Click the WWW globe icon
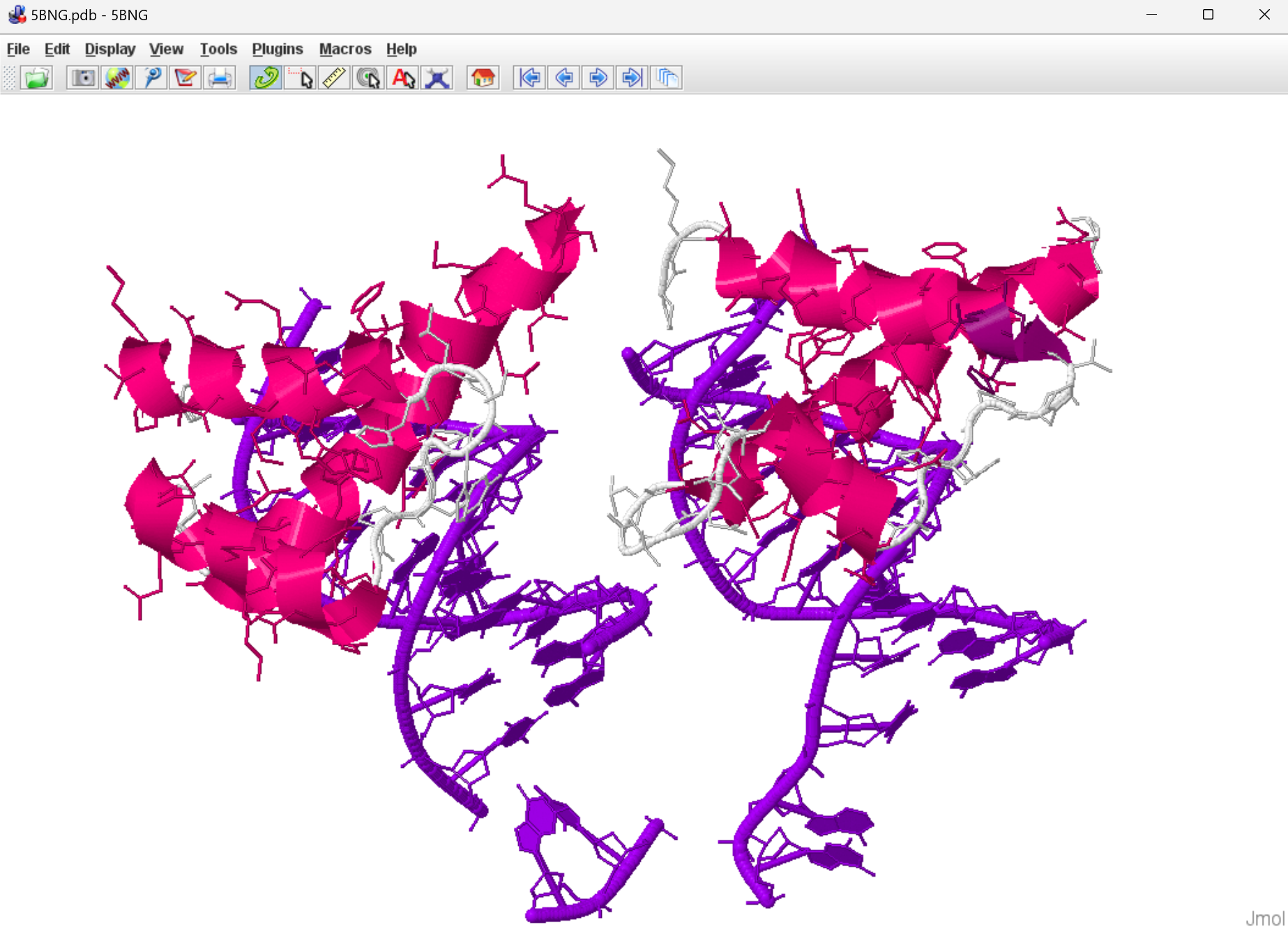 [117, 77]
